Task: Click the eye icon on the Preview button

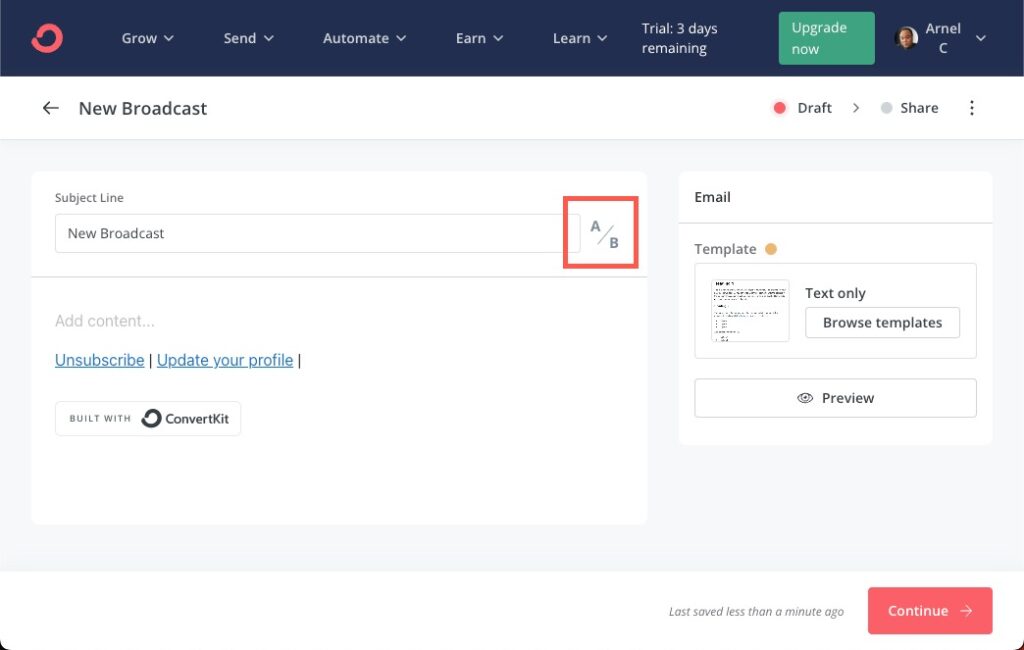Action: tap(805, 398)
